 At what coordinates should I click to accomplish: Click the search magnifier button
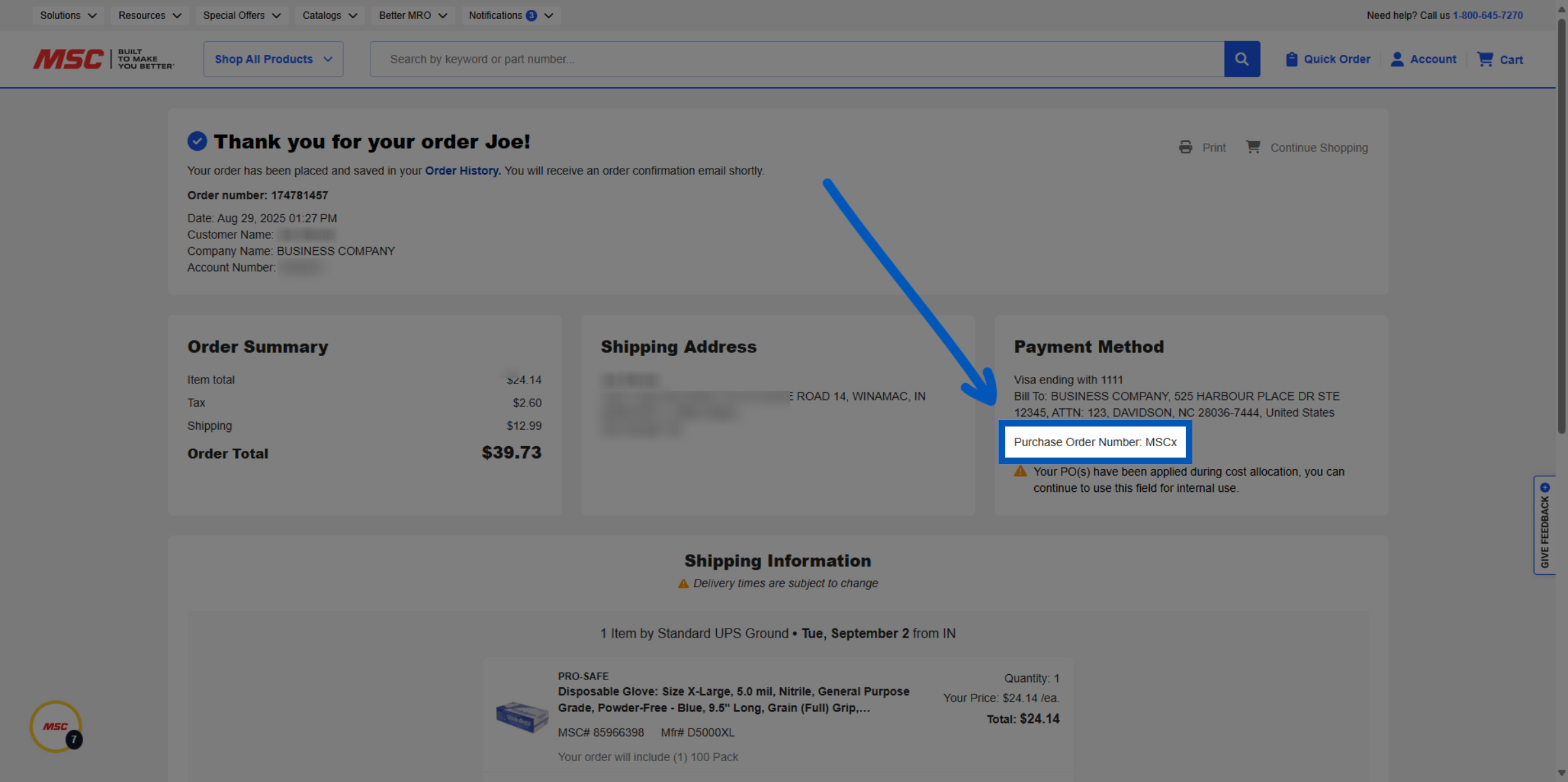1241,59
